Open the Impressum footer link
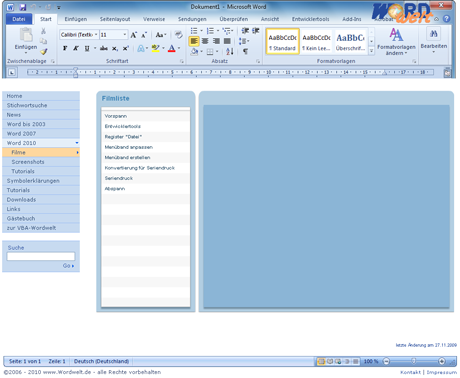This screenshot has height=378, width=460. 442,372
